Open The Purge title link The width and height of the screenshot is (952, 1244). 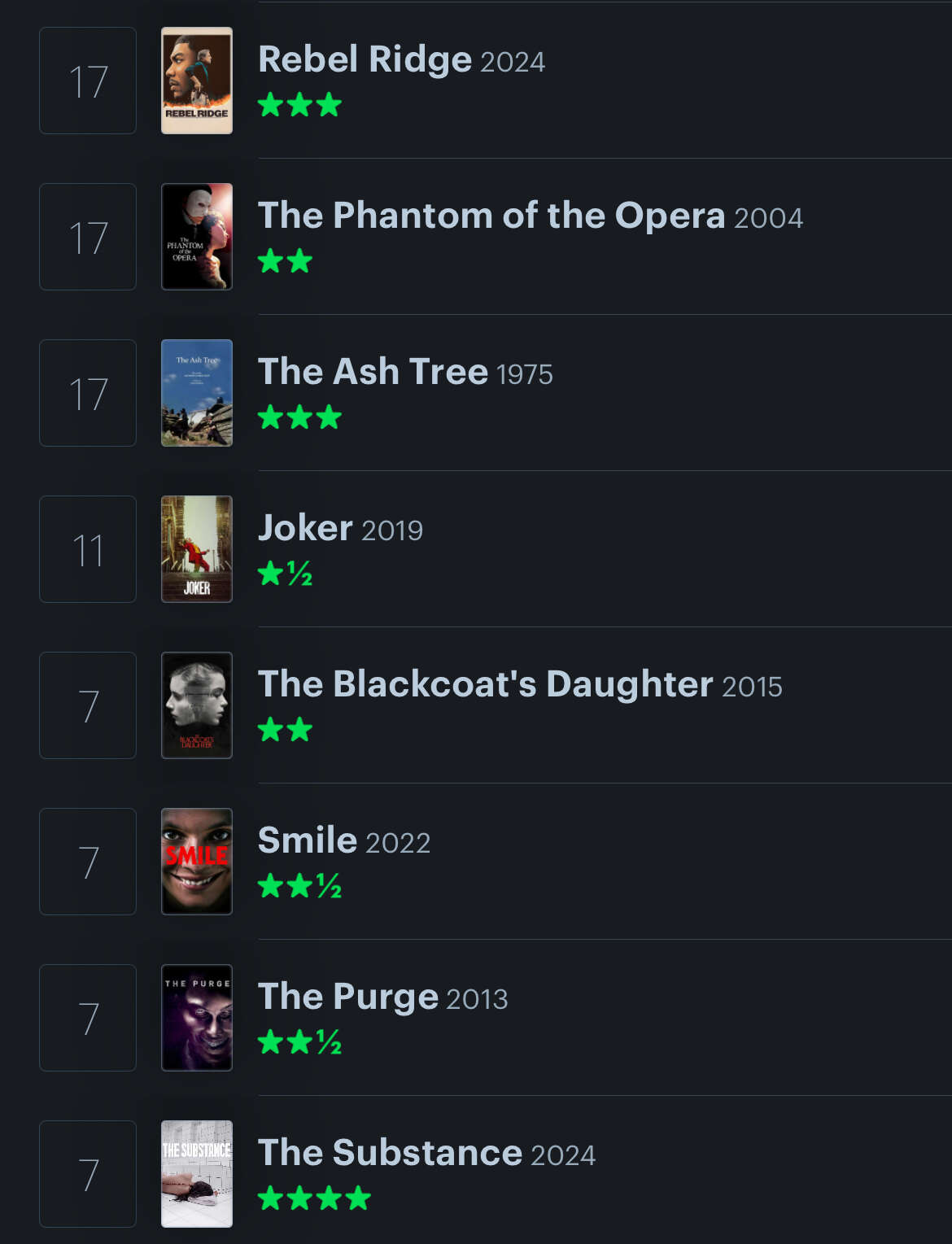coord(347,997)
